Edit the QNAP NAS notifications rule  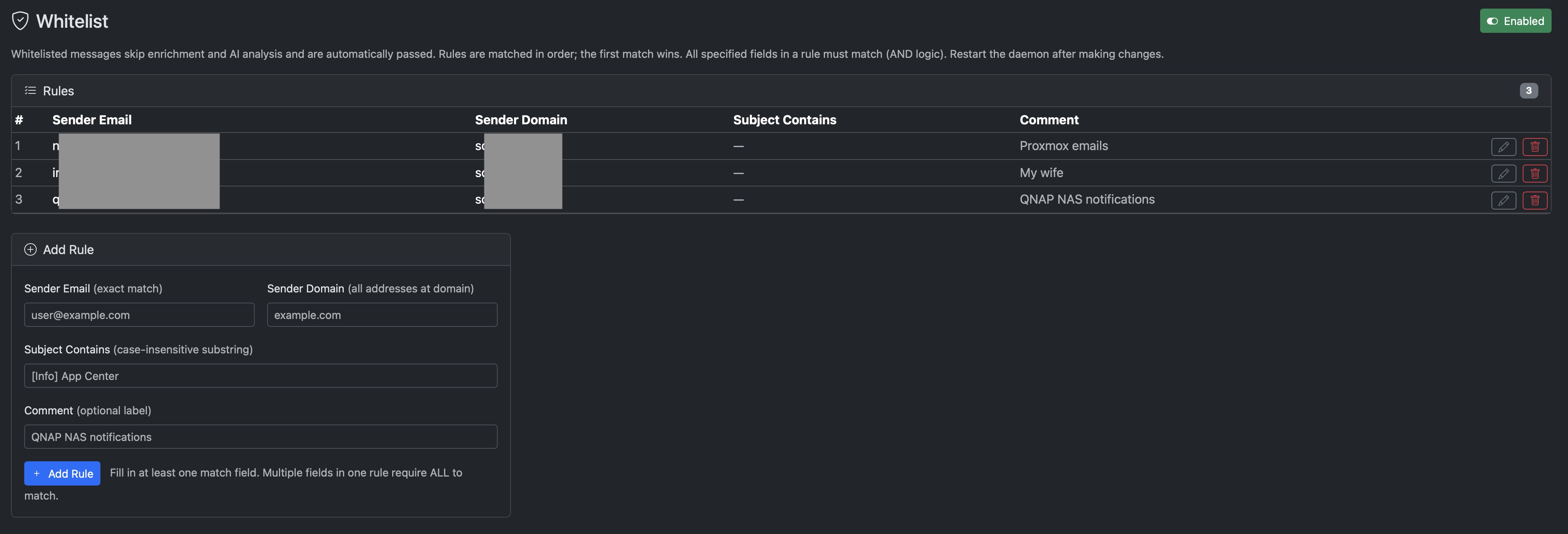coord(1504,200)
